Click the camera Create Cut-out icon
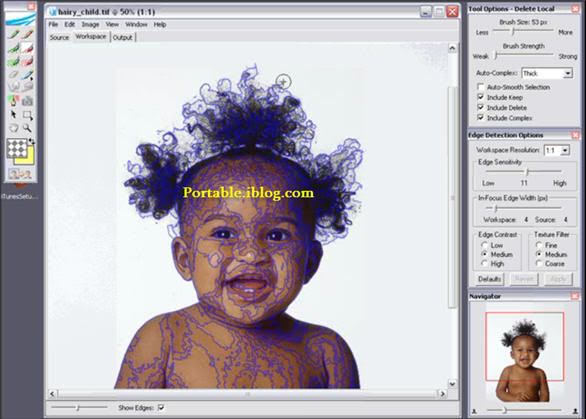This screenshot has height=419, width=586. pos(27,101)
